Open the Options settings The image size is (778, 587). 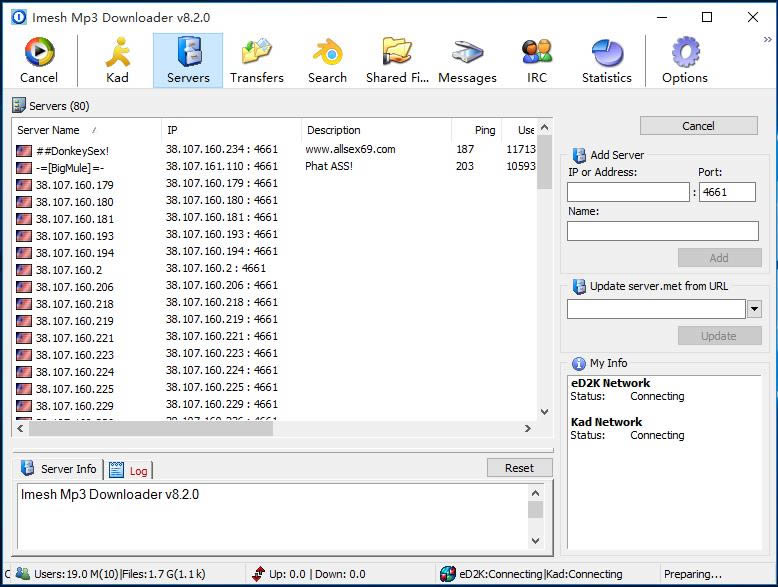685,61
